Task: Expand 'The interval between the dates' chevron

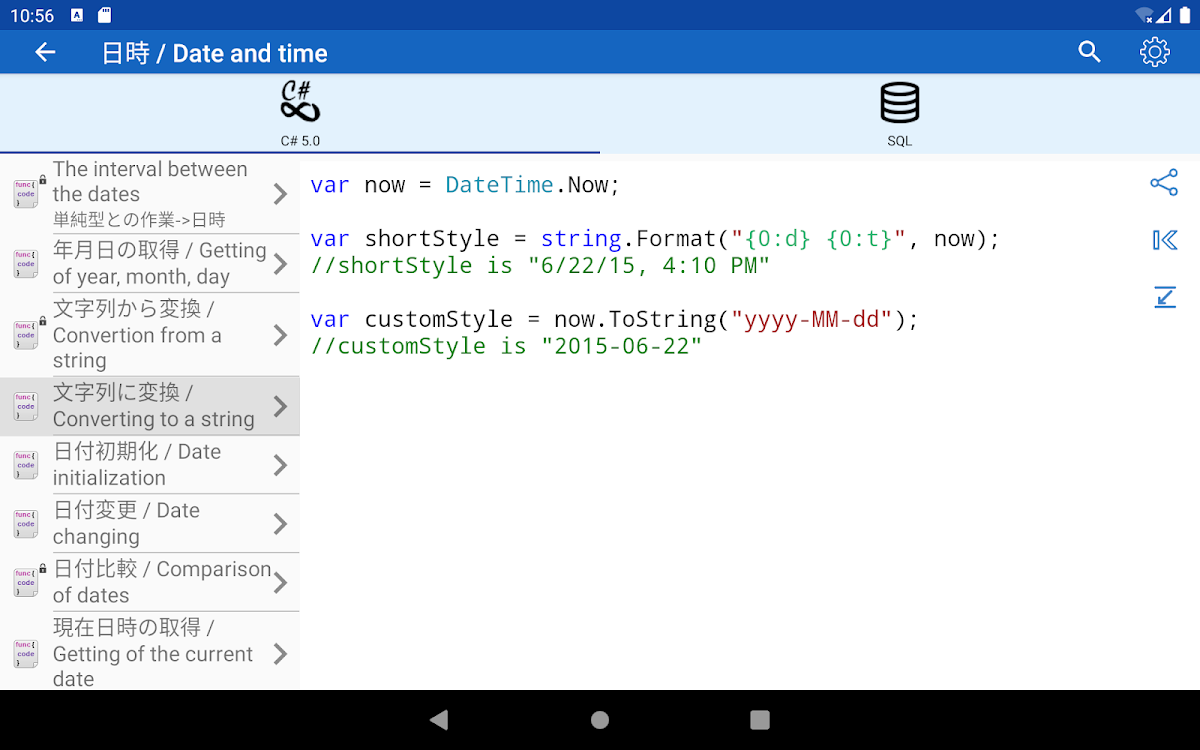Action: pyautogui.click(x=280, y=194)
